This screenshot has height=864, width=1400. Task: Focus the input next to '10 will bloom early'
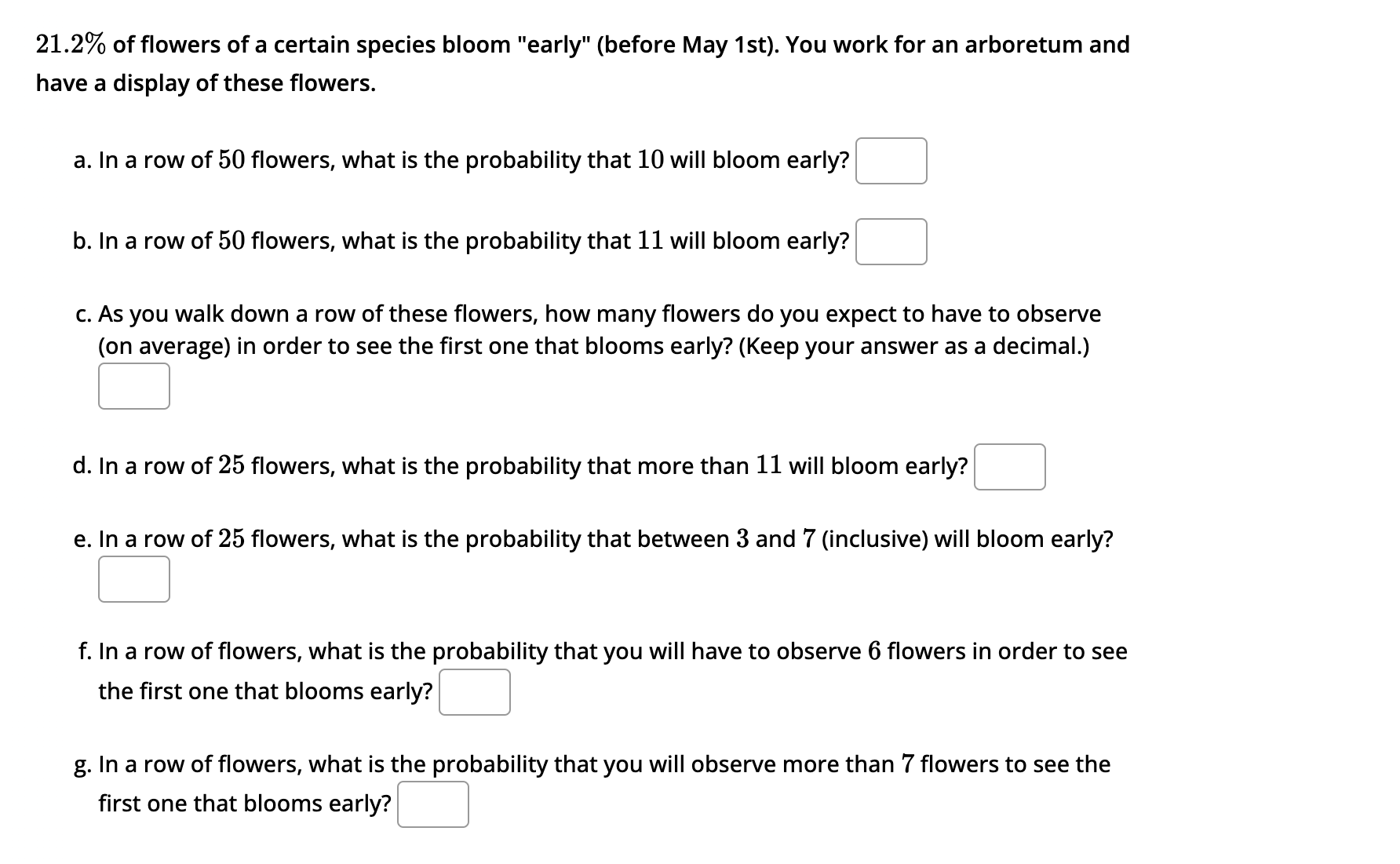pos(891,160)
